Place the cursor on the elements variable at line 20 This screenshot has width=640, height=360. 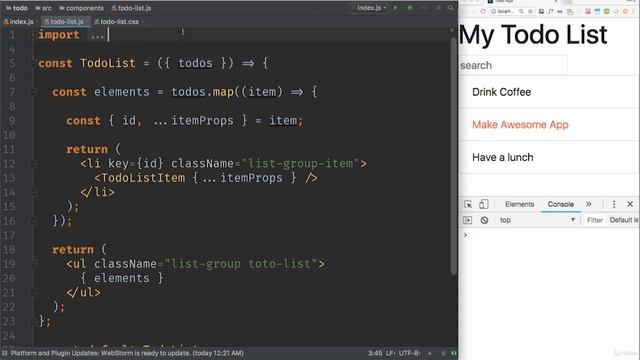coord(122,278)
